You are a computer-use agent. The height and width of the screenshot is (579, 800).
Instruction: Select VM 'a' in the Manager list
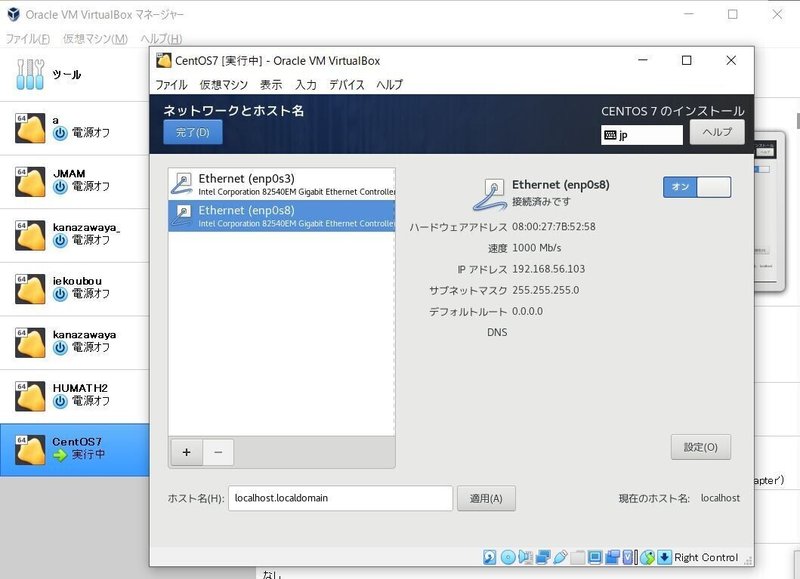[x=74, y=128]
